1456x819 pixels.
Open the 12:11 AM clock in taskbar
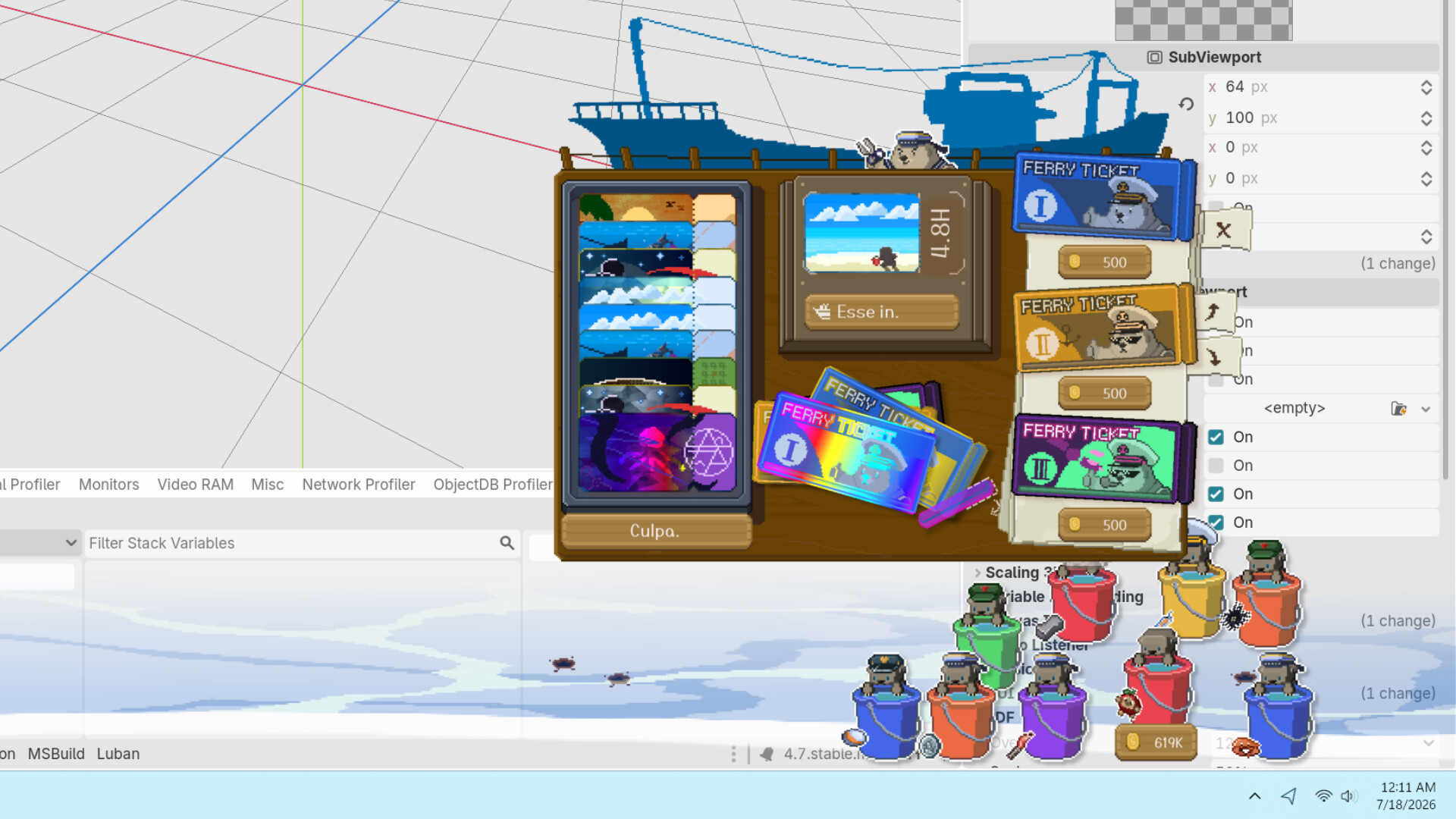[1407, 795]
